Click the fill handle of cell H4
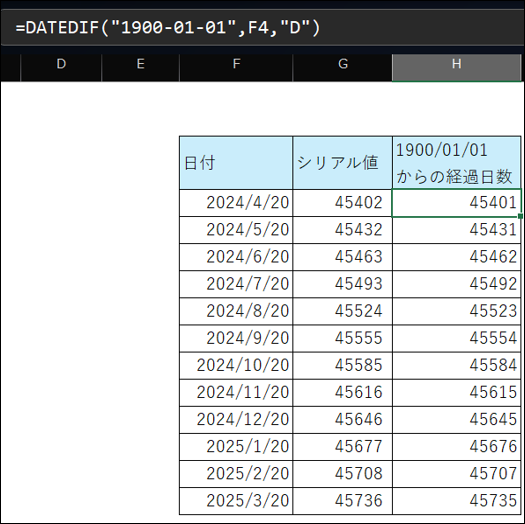This screenshot has height=524, width=525. [x=520, y=217]
